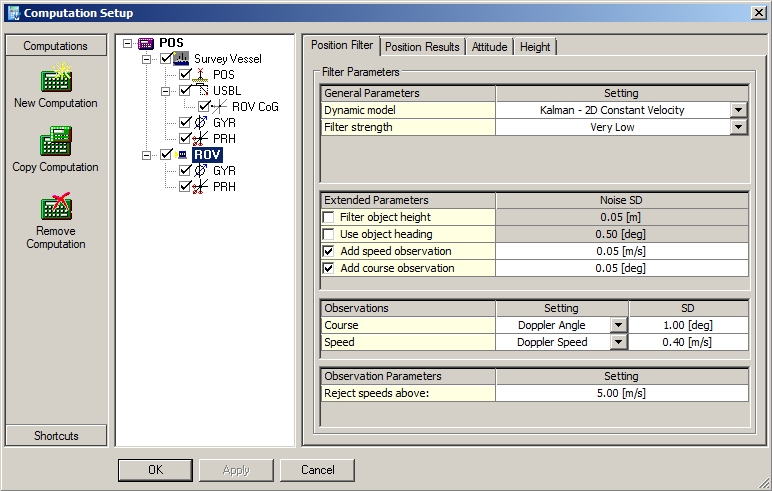Viewport: 772px width, 491px height.
Task: Switch to the Position Results tab
Action: point(422,47)
